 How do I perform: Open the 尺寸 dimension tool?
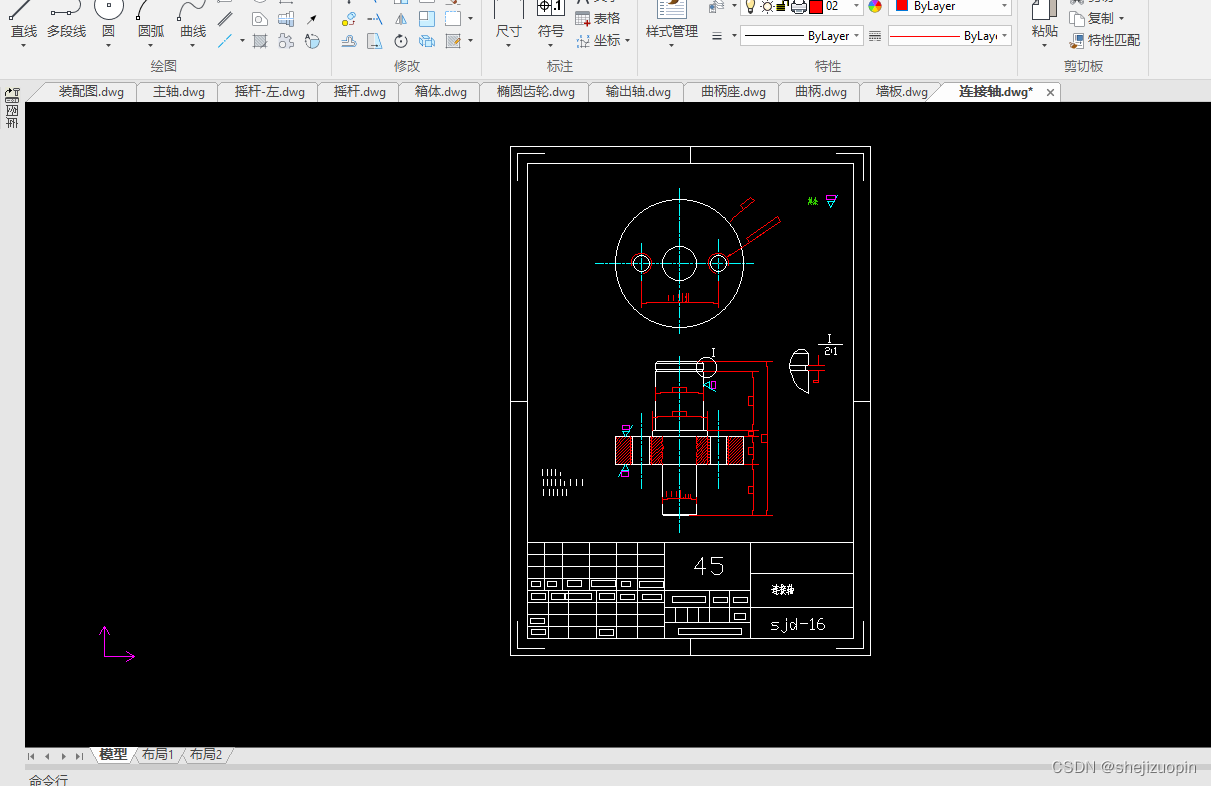509,20
